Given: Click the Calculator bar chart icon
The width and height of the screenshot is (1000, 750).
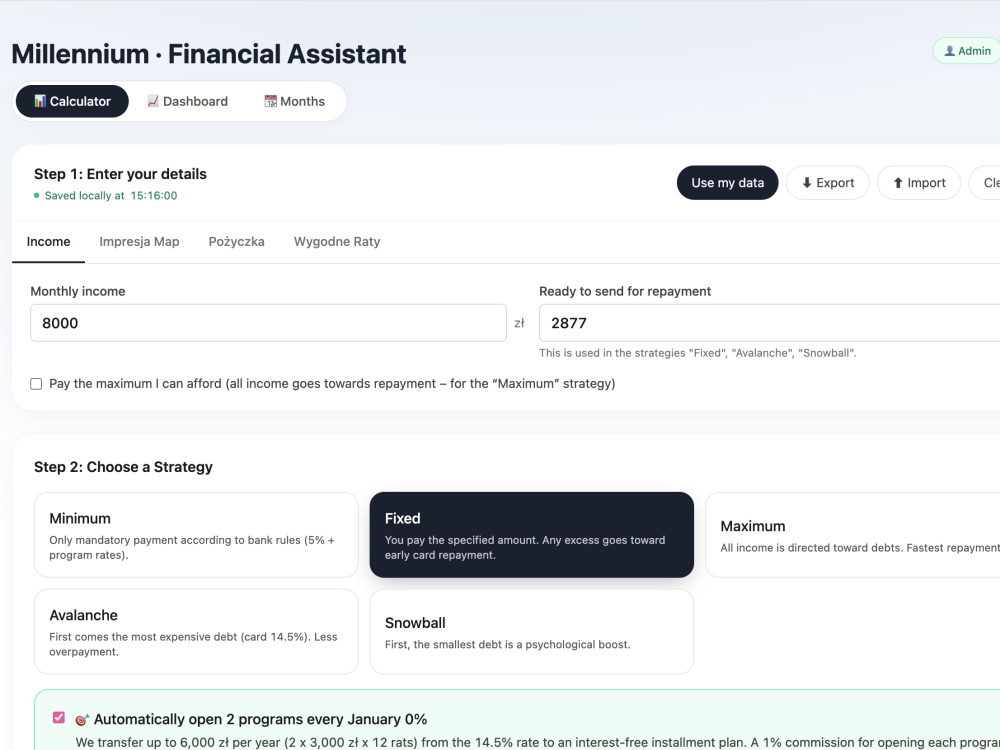Looking at the screenshot, I should click(40, 101).
